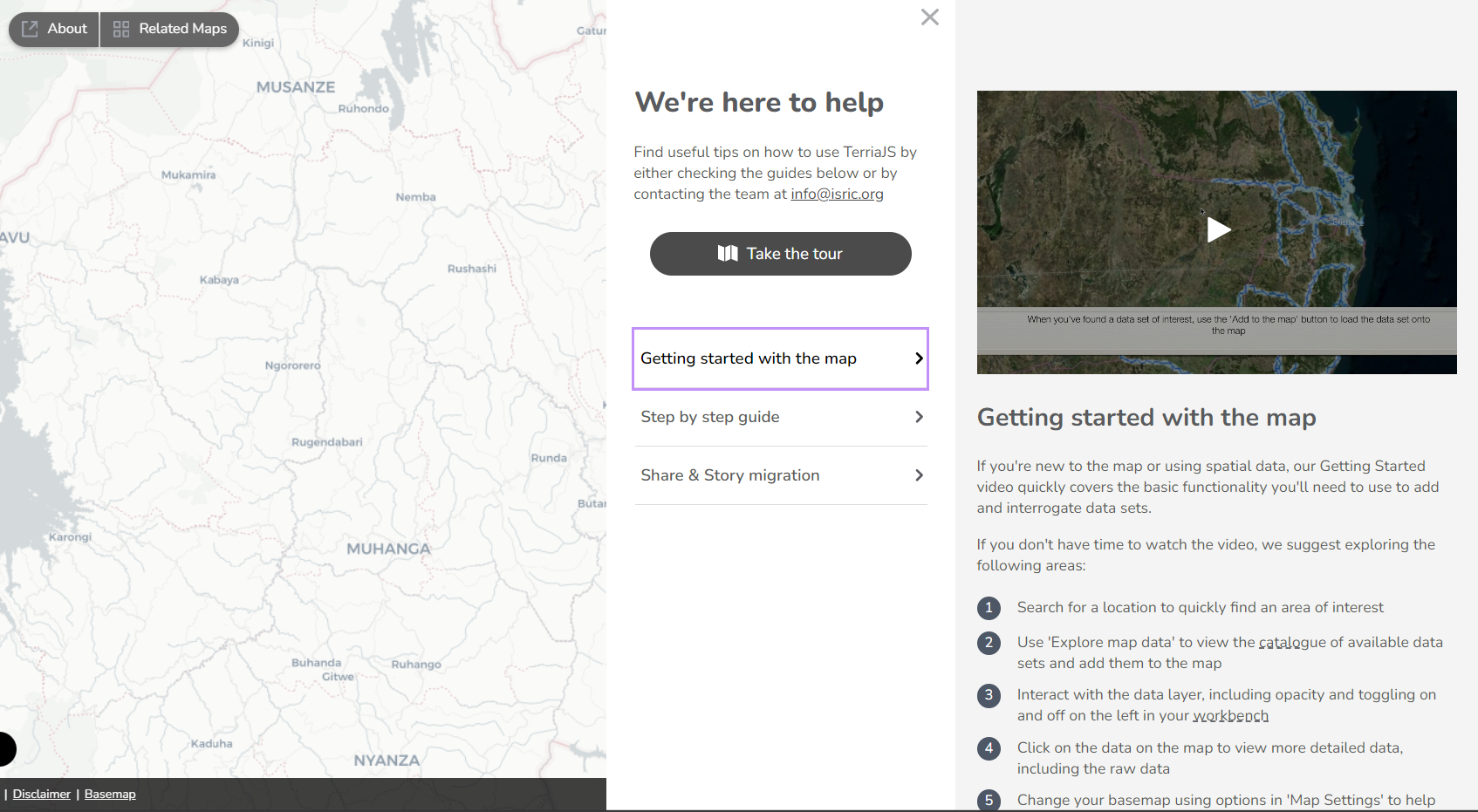The width and height of the screenshot is (1478, 812).
Task: Click the underlined workbench term
Action: pos(1230,716)
